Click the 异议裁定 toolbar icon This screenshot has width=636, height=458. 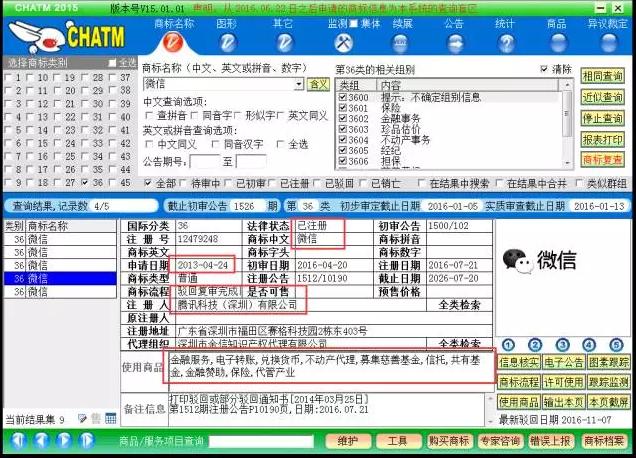[608, 42]
